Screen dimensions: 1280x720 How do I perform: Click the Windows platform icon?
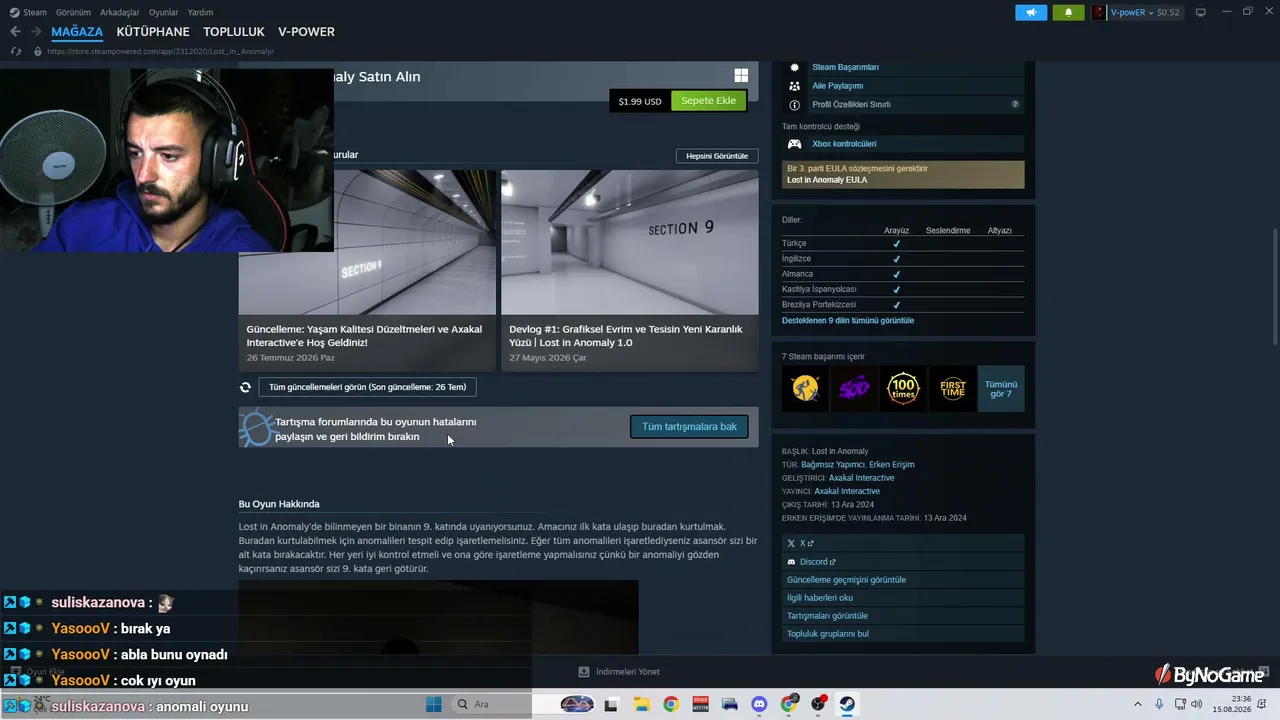click(741, 76)
